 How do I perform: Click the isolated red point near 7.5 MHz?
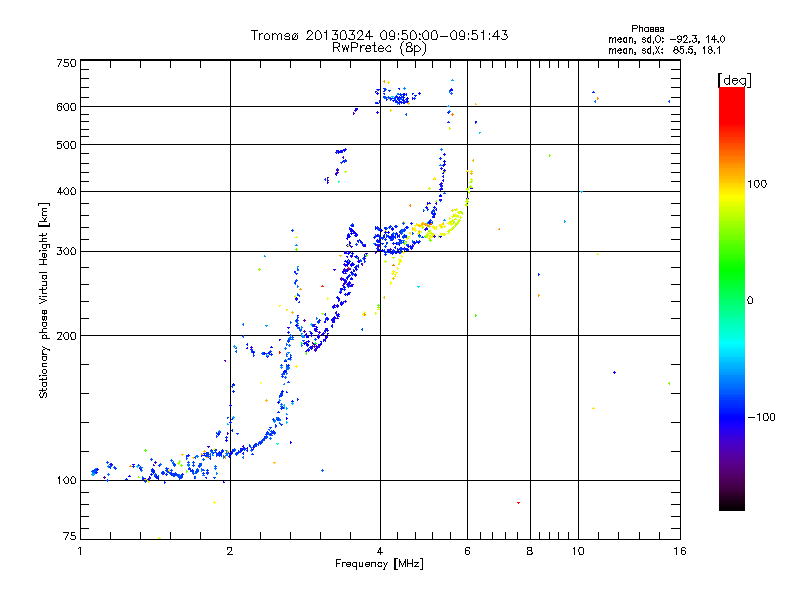click(518, 503)
